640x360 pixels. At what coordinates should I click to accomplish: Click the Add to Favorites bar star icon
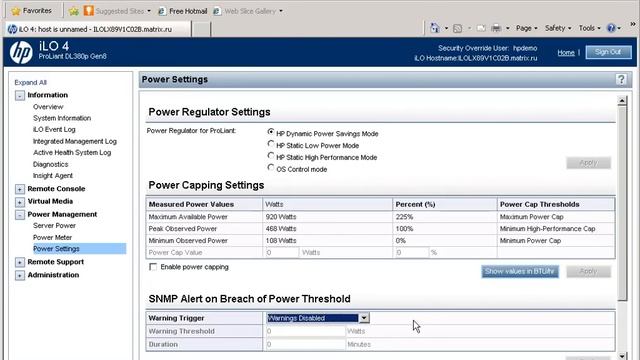pyautogui.click(x=74, y=11)
